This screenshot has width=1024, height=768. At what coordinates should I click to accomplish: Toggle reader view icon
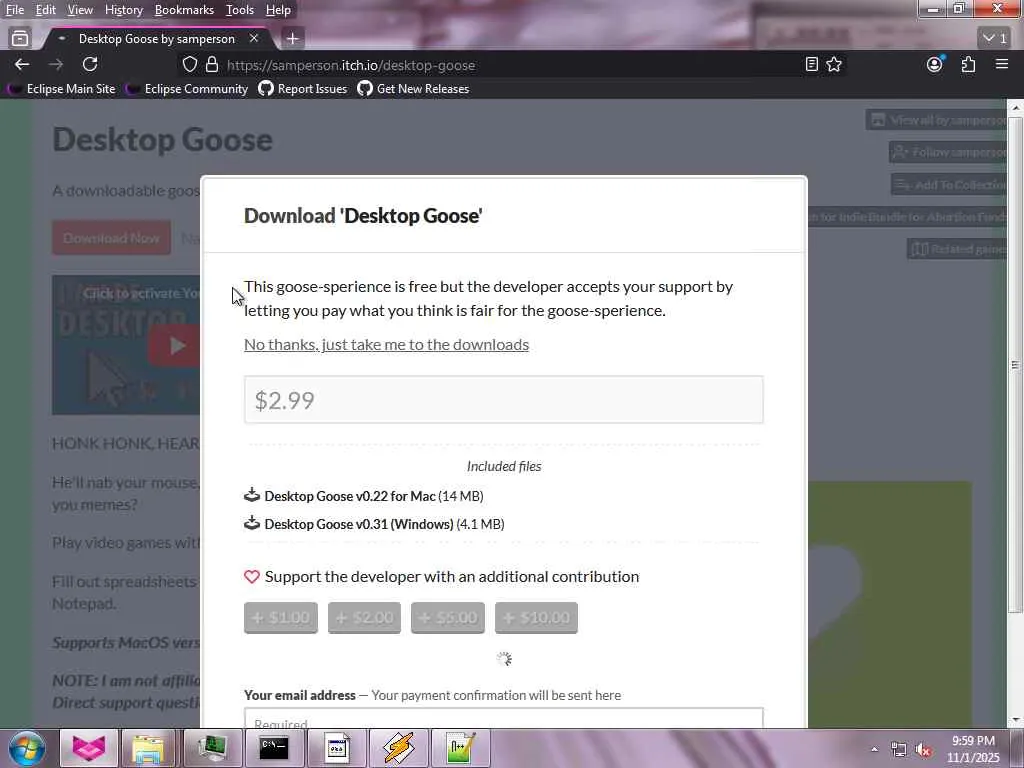[x=811, y=64]
